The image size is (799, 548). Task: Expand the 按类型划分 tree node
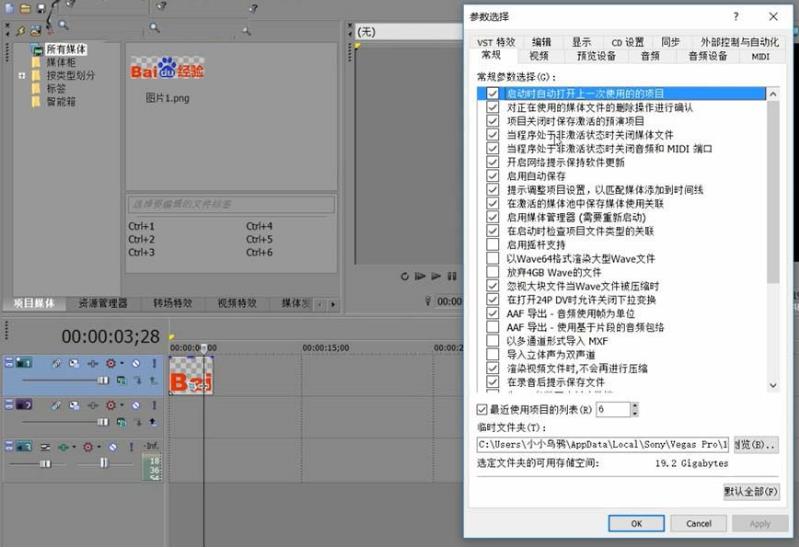[21, 75]
